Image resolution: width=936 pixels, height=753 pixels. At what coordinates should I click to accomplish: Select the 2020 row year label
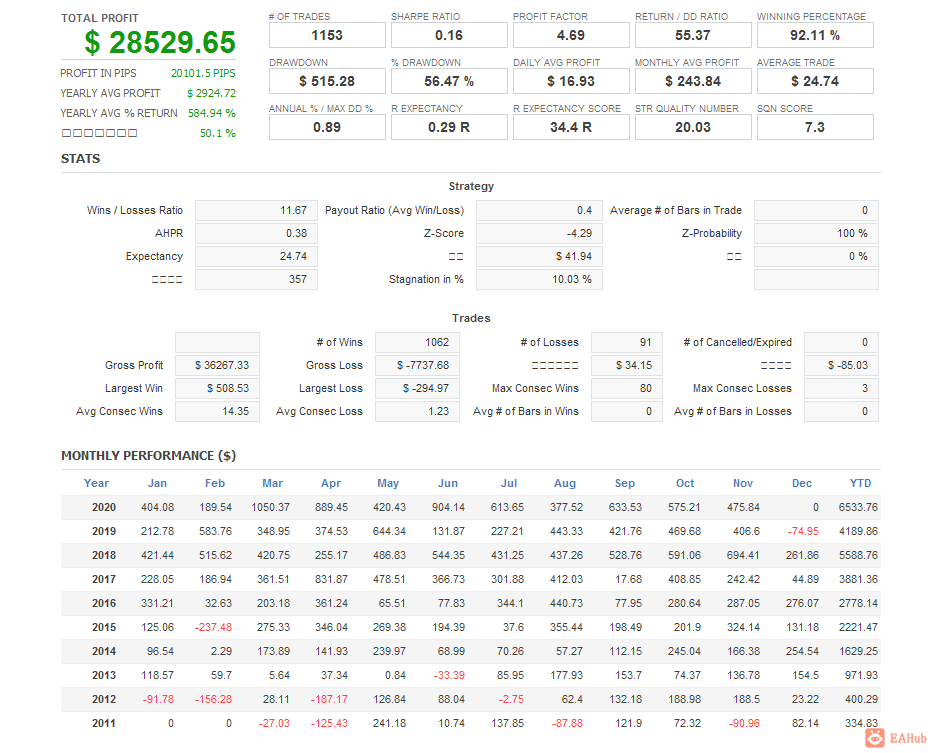(x=104, y=507)
